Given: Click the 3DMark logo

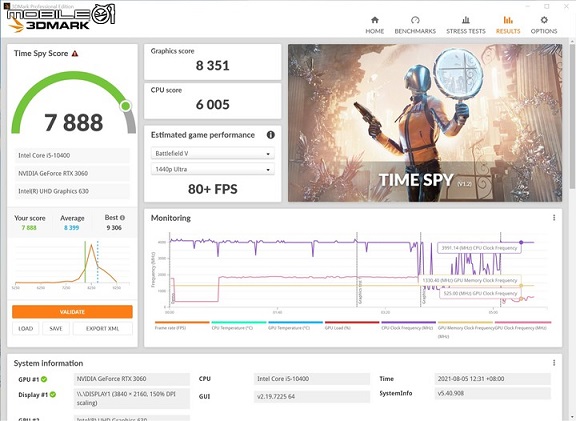Looking at the screenshot, I should pos(49,25).
